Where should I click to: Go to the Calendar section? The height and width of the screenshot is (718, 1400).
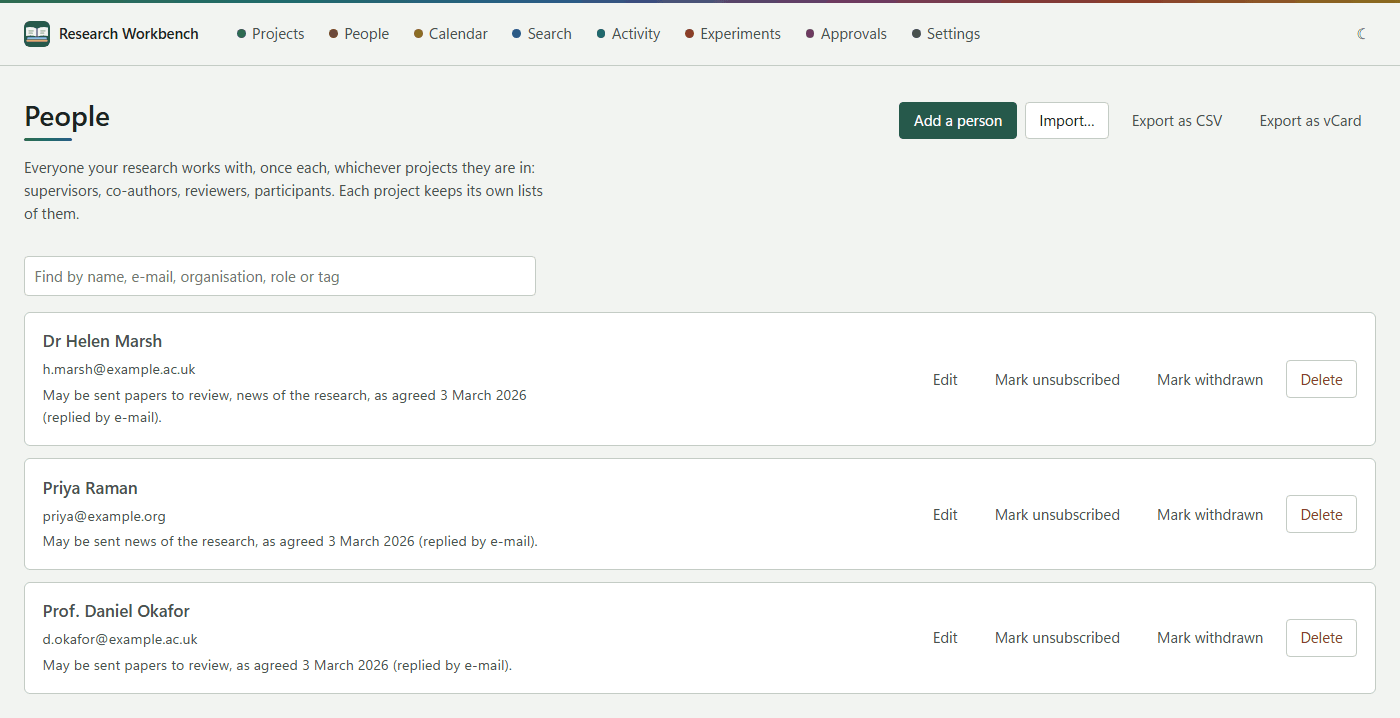[x=451, y=34]
